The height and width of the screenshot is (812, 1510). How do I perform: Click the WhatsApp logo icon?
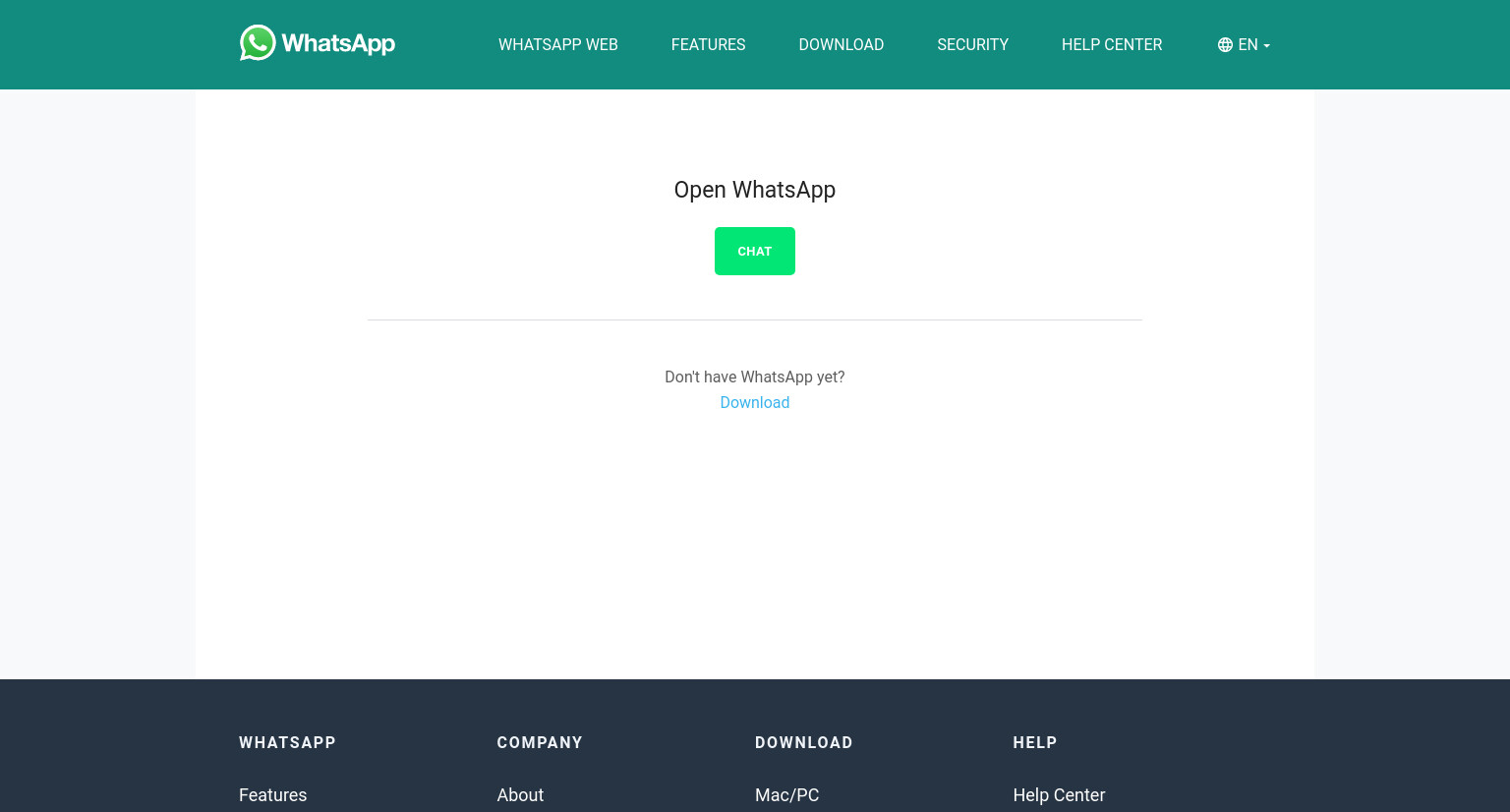tap(258, 43)
